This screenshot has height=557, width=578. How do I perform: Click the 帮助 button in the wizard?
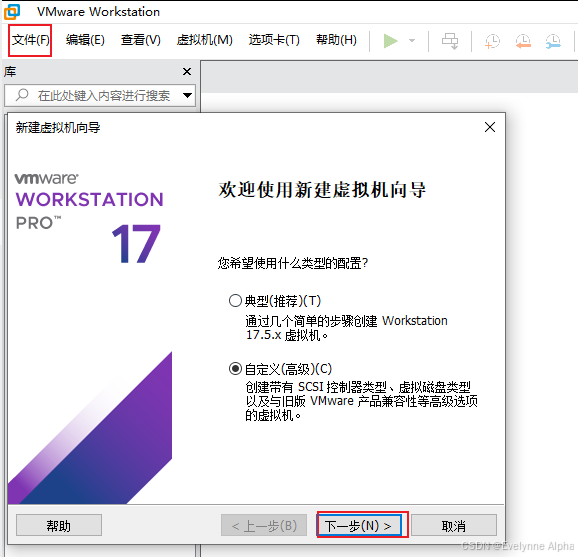pyautogui.click(x=59, y=525)
